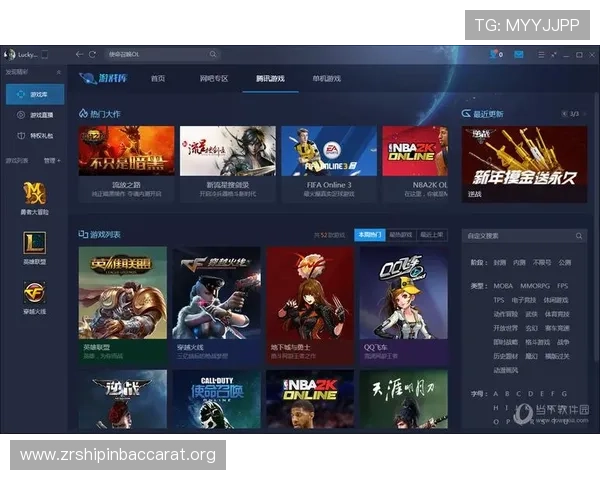
Task: Switch to the 单机游戏 tab
Action: coord(327,78)
